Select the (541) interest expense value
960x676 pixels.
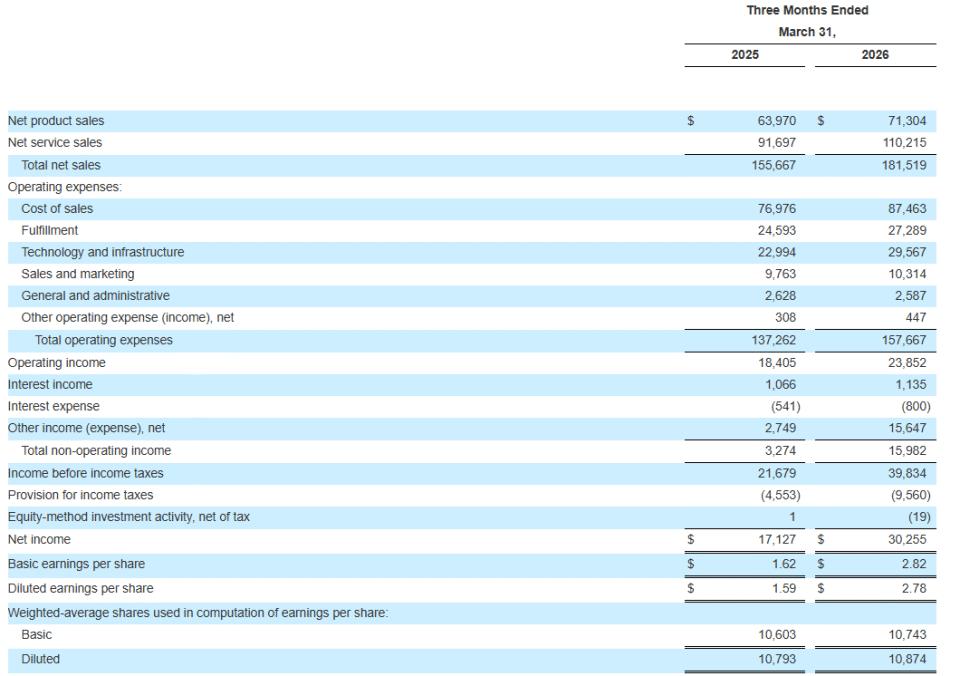coord(786,406)
